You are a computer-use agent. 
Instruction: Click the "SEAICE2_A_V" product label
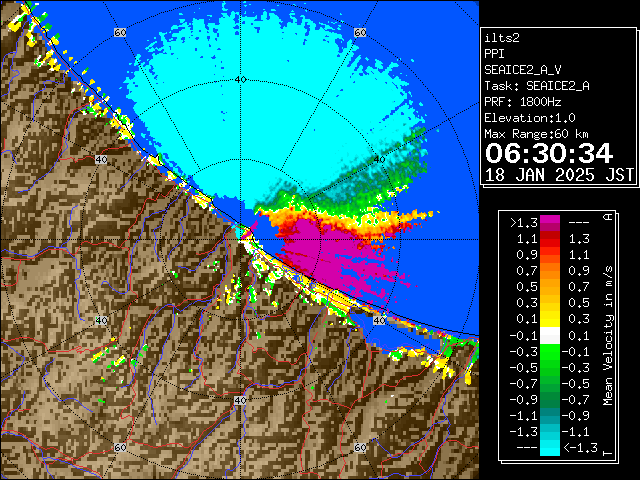pos(522,70)
